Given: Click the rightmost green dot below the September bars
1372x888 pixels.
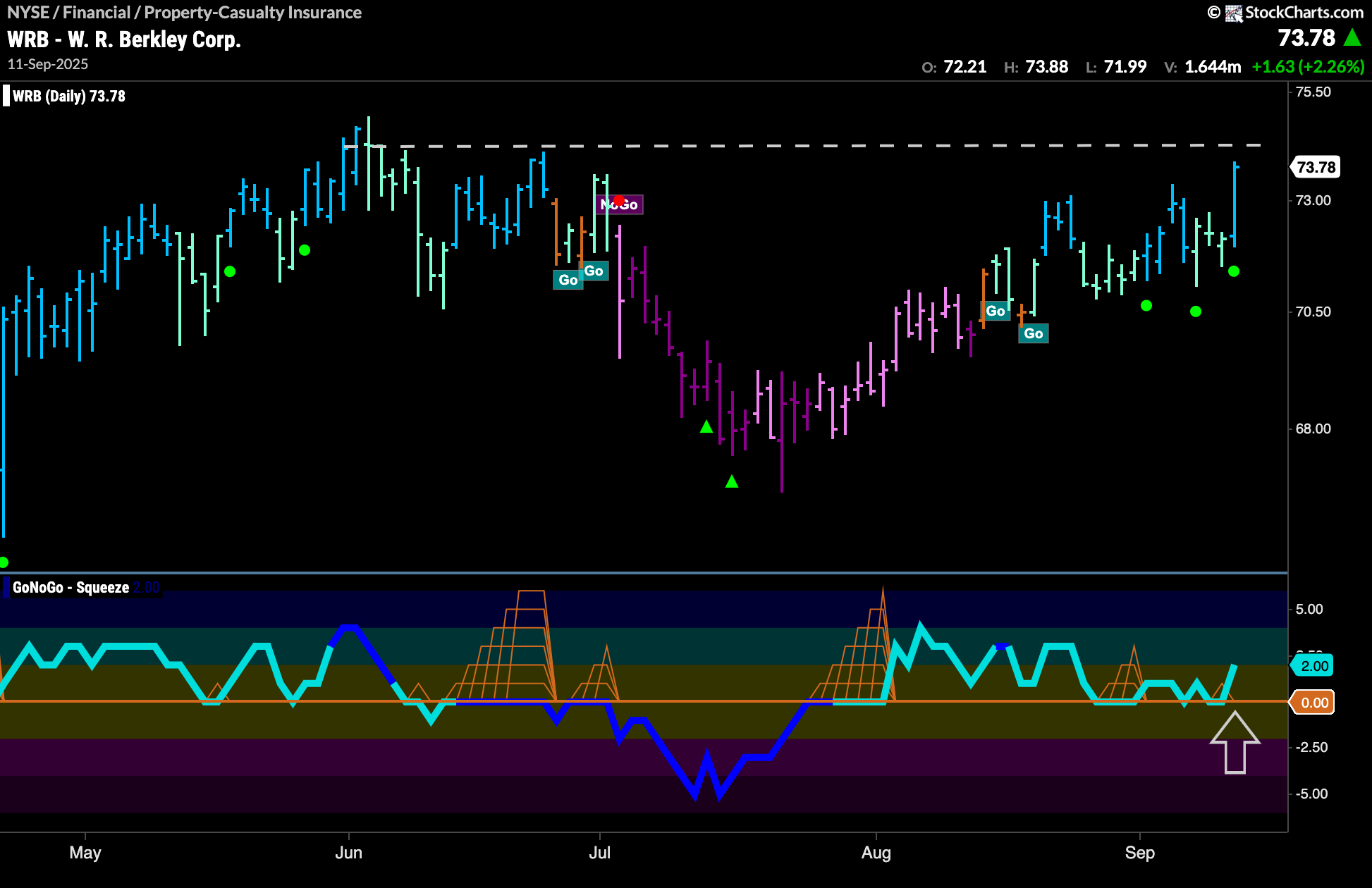Looking at the screenshot, I should [1234, 271].
